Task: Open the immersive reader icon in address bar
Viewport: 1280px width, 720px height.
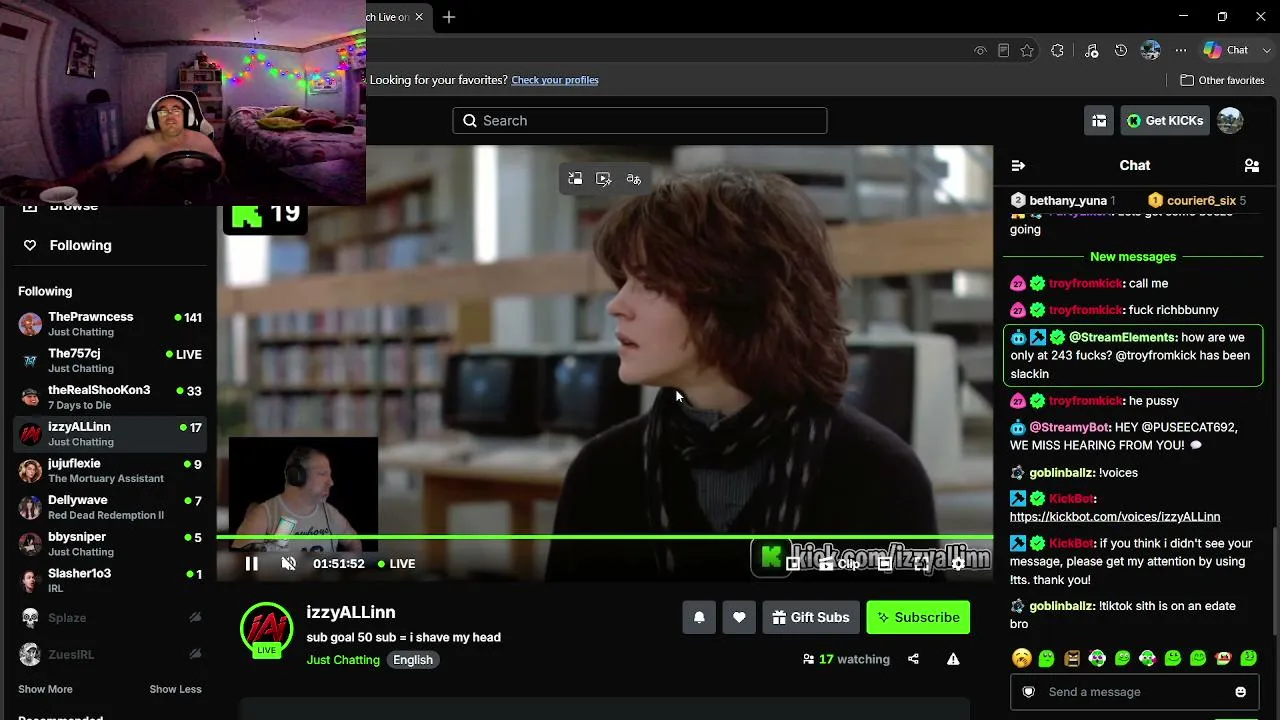Action: tap(1003, 50)
